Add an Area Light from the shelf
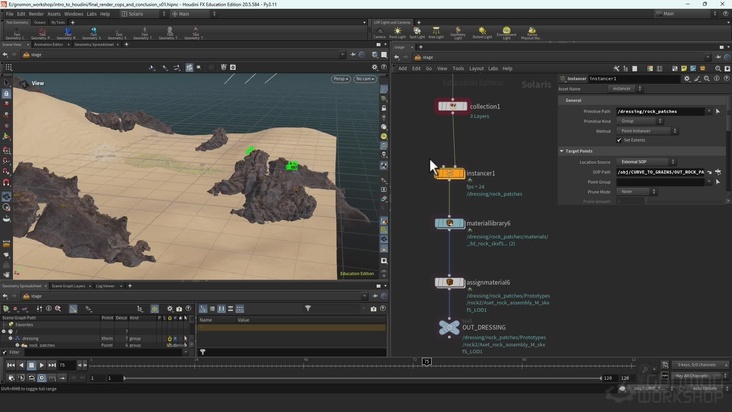Image resolution: width=732 pixels, height=412 pixels. click(x=436, y=33)
